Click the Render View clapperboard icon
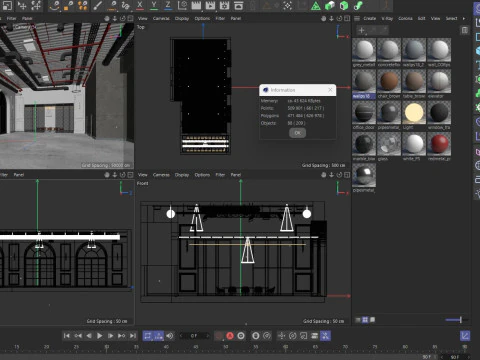Screen dimensions: 480x360 point(196,5)
